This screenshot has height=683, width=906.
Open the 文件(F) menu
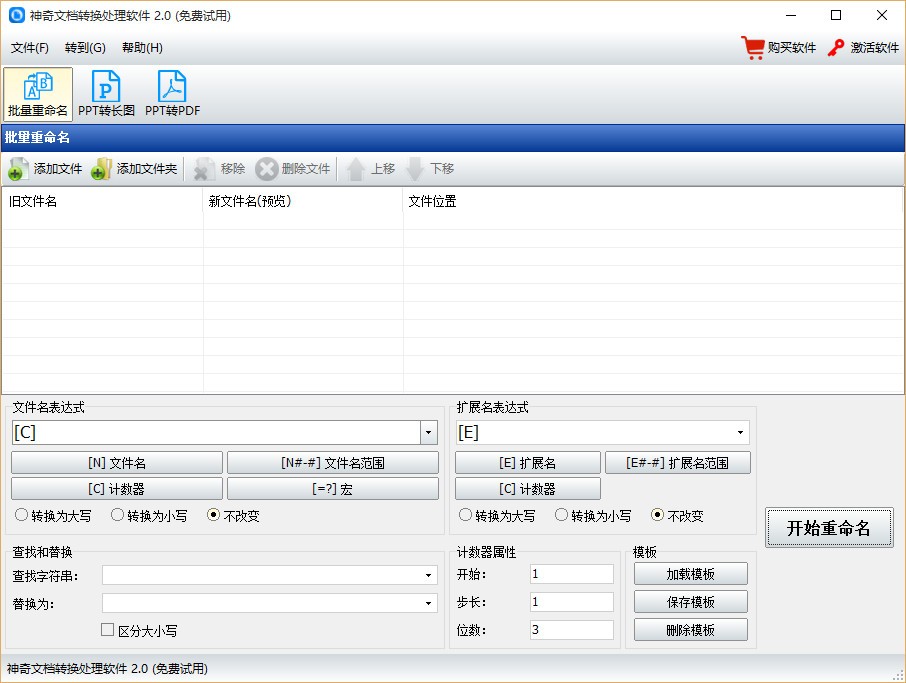[x=29, y=47]
